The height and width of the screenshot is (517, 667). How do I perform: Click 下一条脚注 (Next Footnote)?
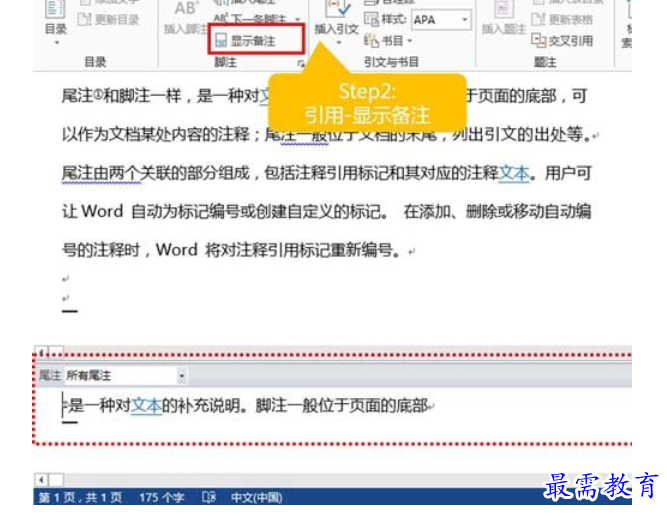[x=250, y=18]
